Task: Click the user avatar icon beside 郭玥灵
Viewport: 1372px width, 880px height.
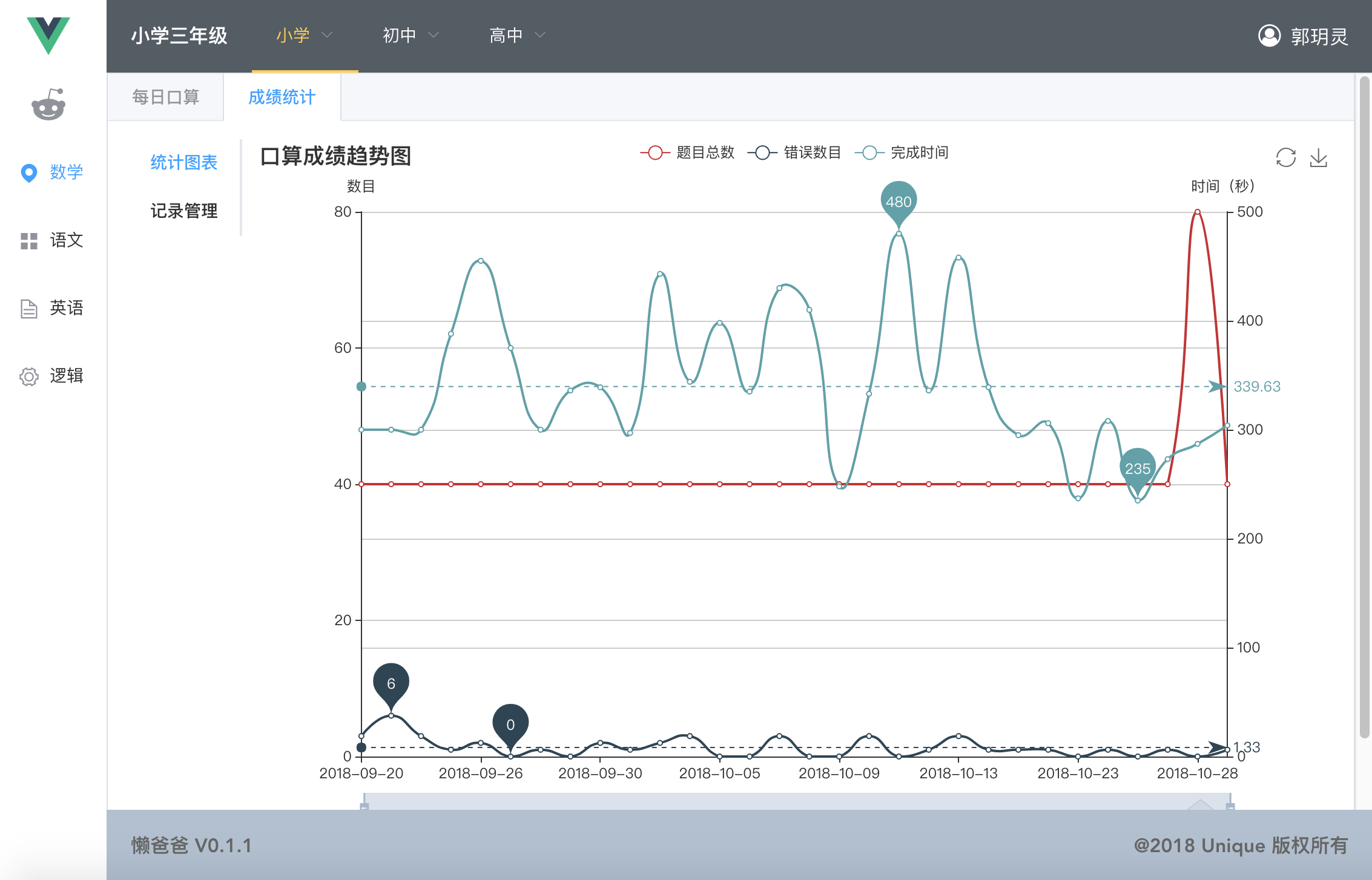Action: pyautogui.click(x=1269, y=36)
